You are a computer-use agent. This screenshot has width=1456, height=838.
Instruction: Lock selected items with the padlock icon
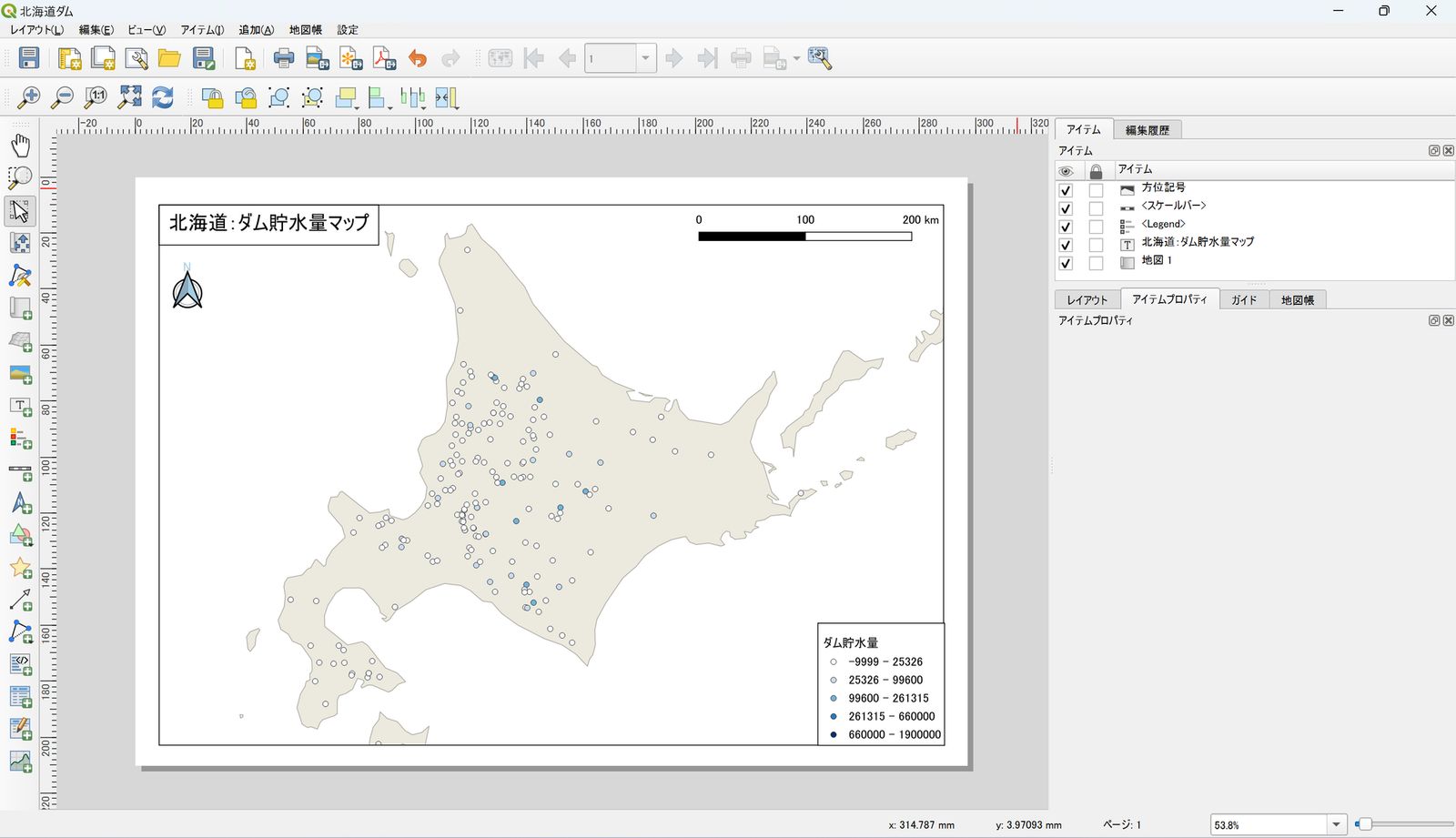[x=212, y=97]
